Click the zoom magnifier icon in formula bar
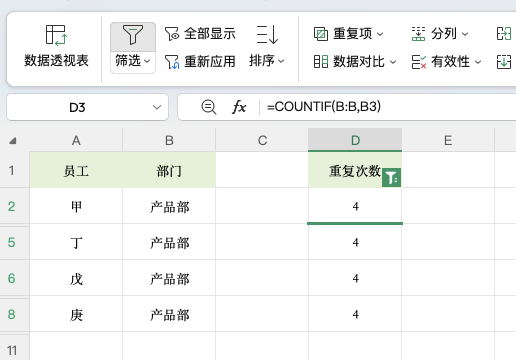The width and height of the screenshot is (516, 360). pyautogui.click(x=209, y=107)
